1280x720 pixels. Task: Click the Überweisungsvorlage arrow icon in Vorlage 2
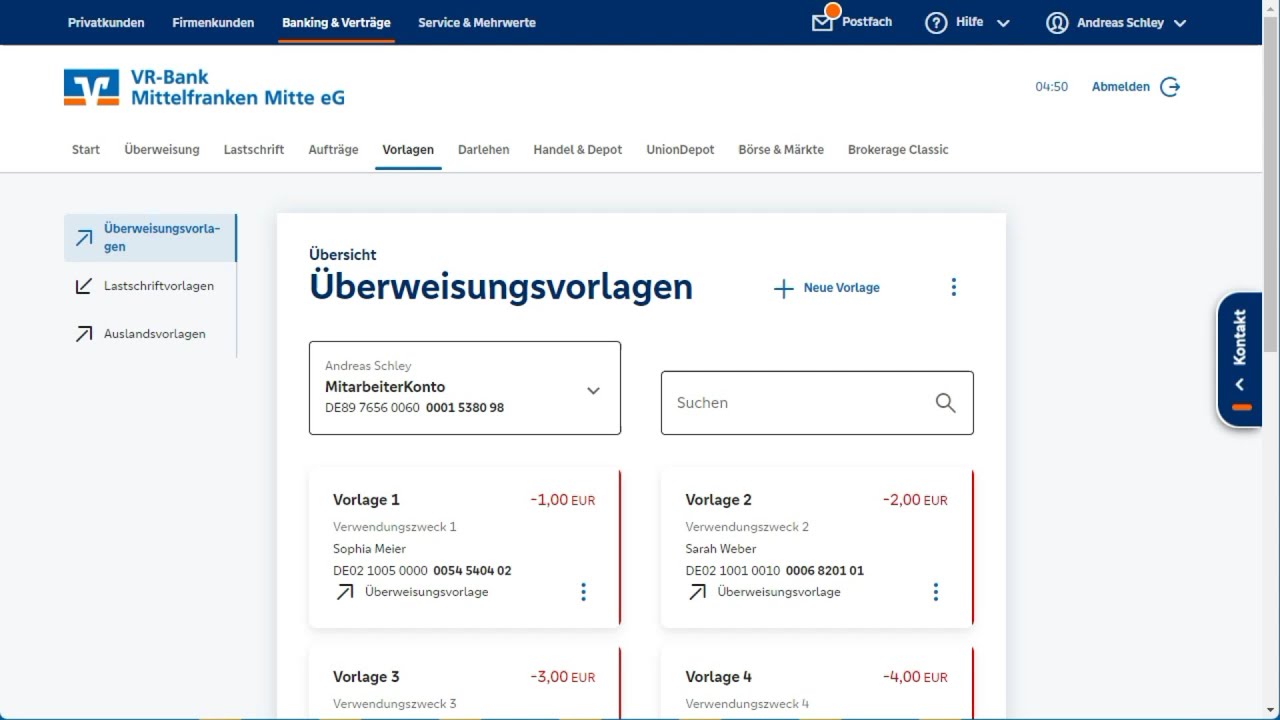coord(697,592)
